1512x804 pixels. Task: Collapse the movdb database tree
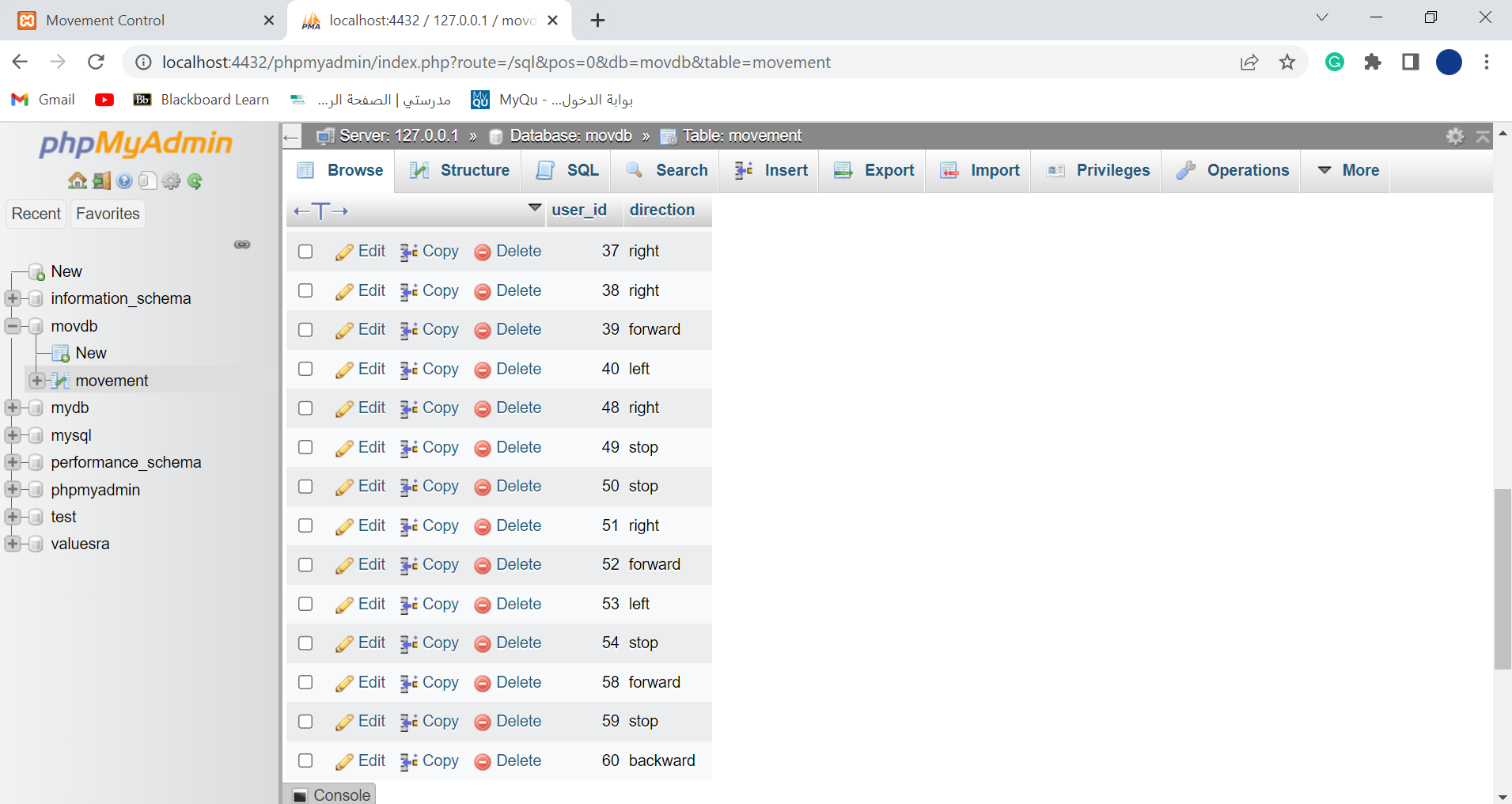[13, 325]
